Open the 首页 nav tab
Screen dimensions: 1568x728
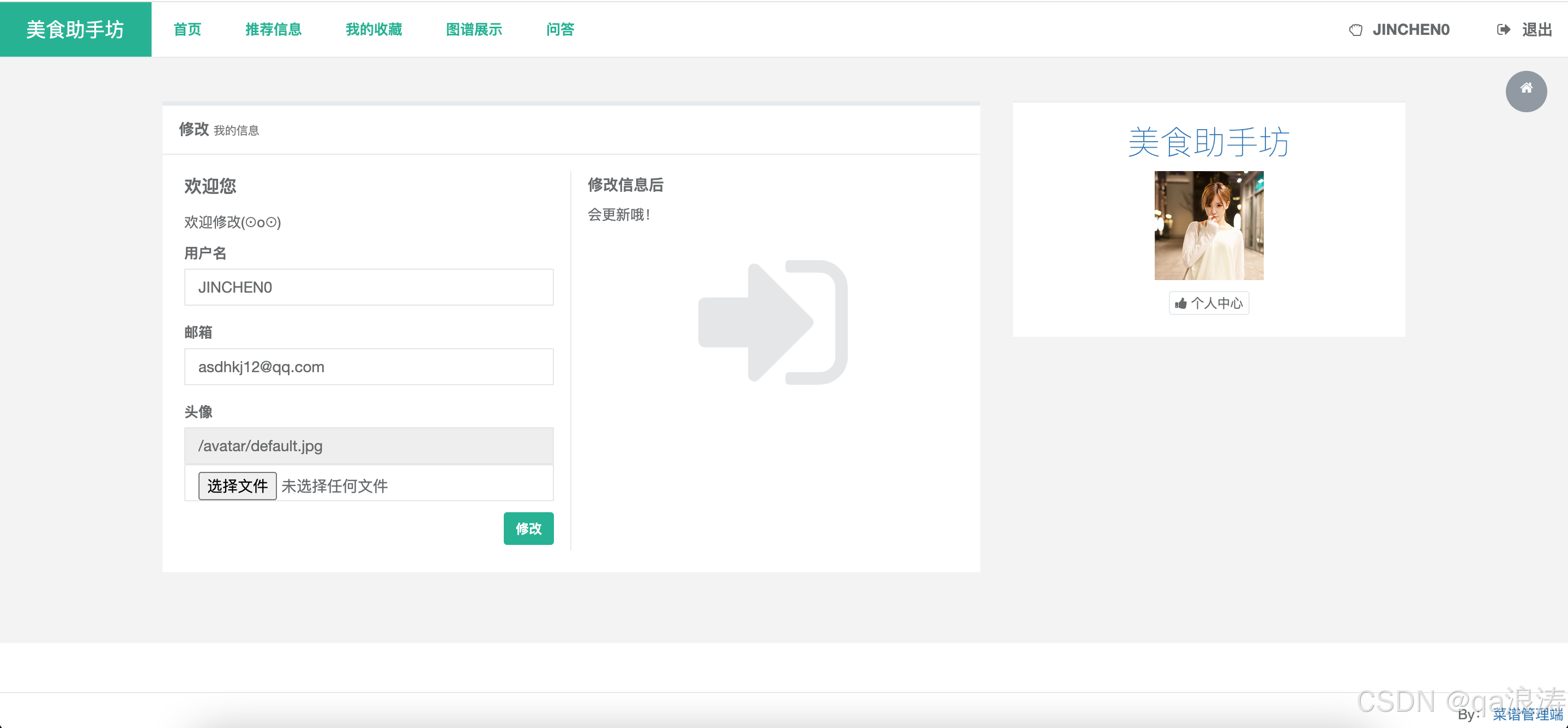(x=188, y=29)
